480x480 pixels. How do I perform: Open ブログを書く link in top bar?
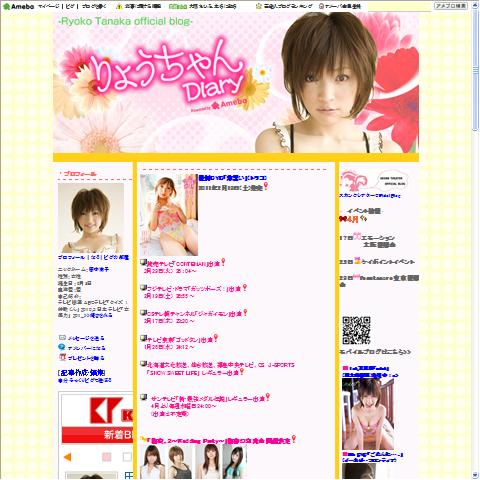tap(94, 6)
